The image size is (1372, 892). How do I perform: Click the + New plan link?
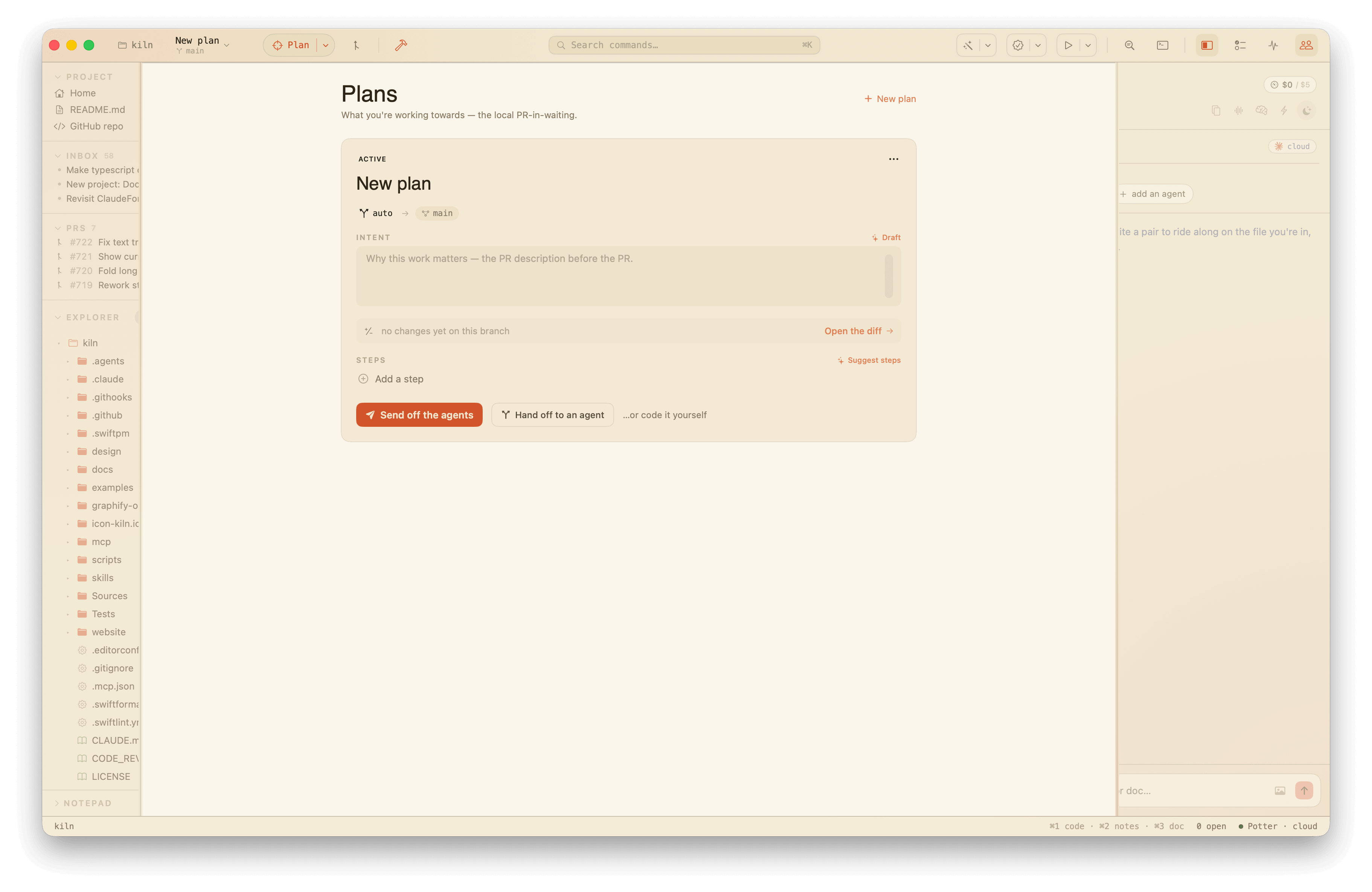pyautogui.click(x=890, y=99)
